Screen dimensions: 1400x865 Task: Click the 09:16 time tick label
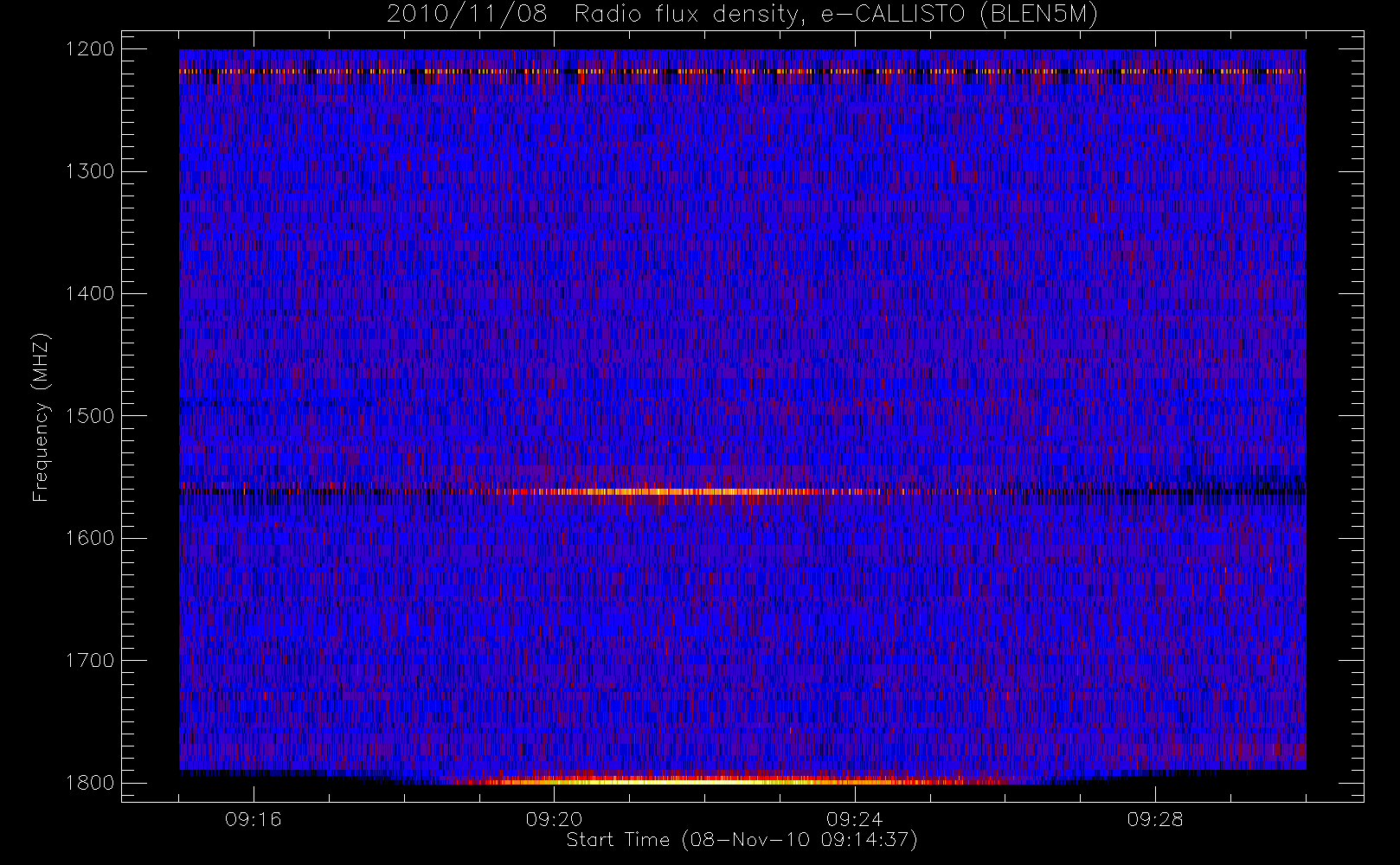(x=254, y=819)
